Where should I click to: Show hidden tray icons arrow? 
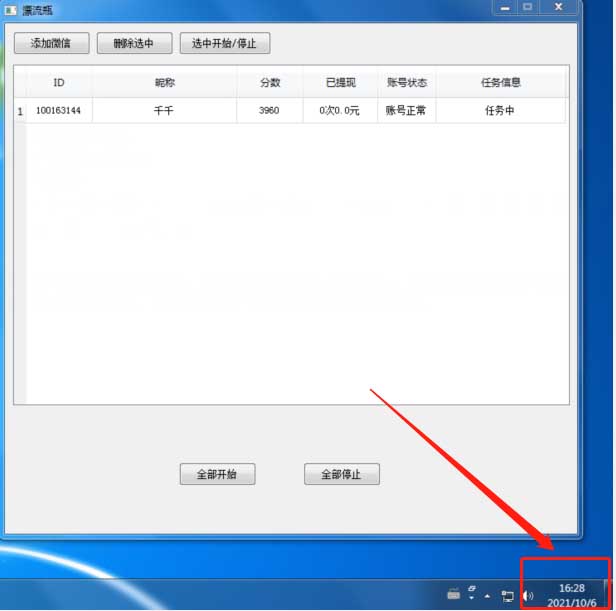tap(487, 596)
